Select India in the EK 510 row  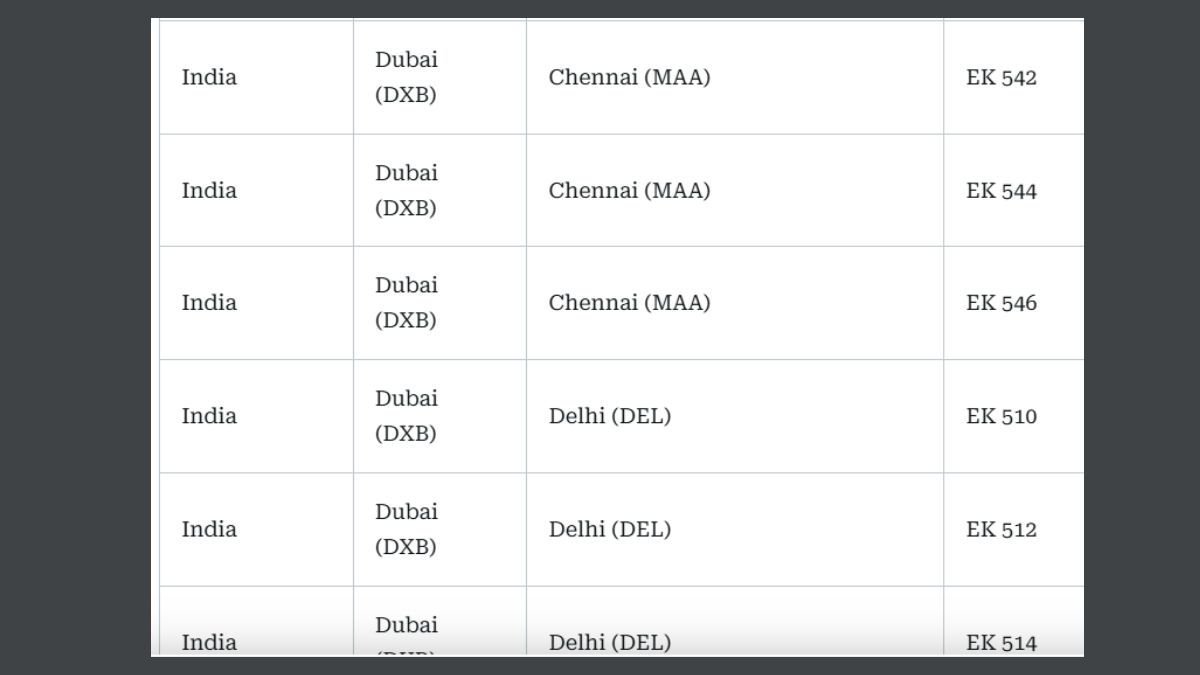coord(209,416)
